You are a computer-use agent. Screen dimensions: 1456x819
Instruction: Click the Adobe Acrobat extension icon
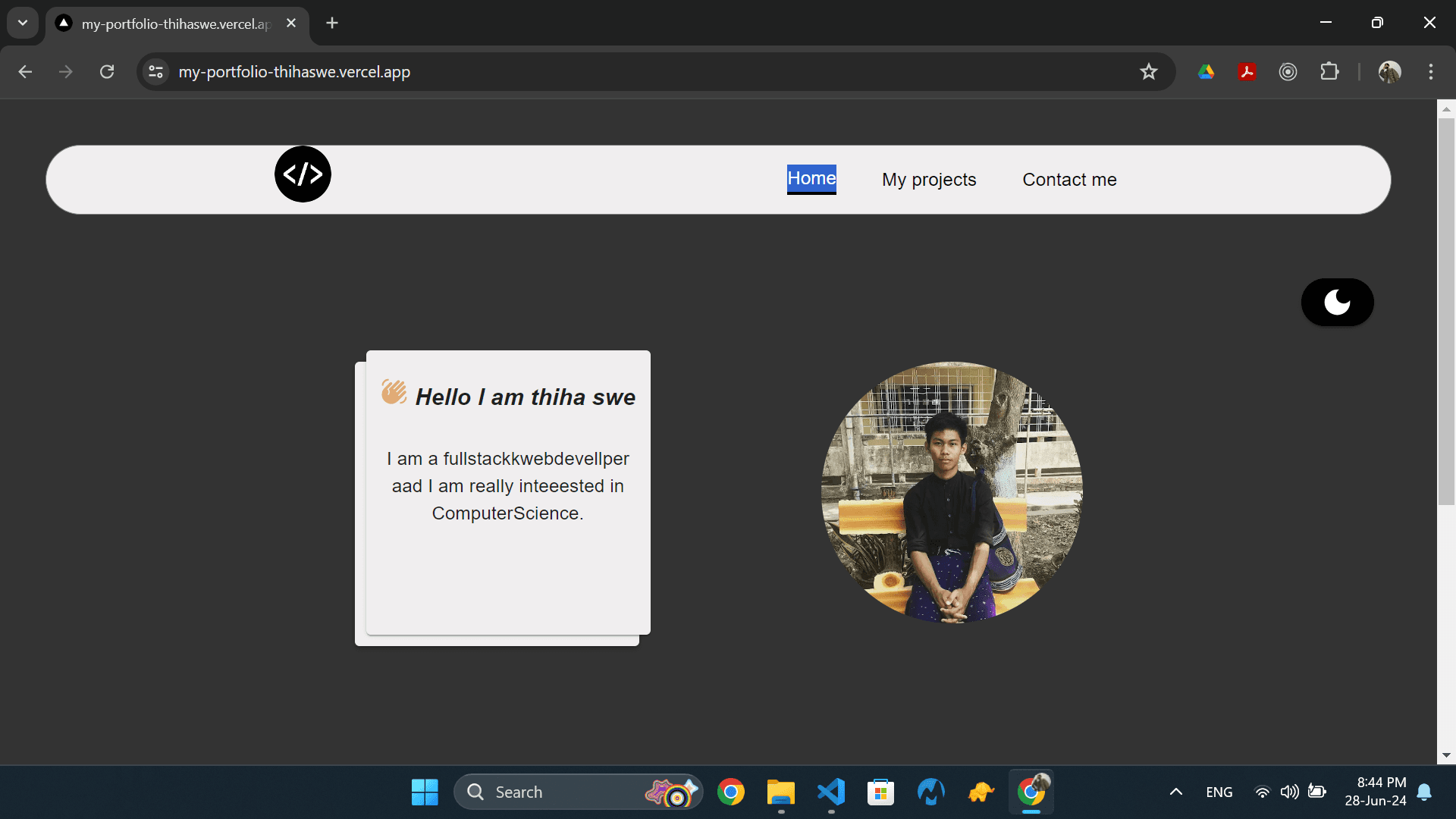(1247, 71)
